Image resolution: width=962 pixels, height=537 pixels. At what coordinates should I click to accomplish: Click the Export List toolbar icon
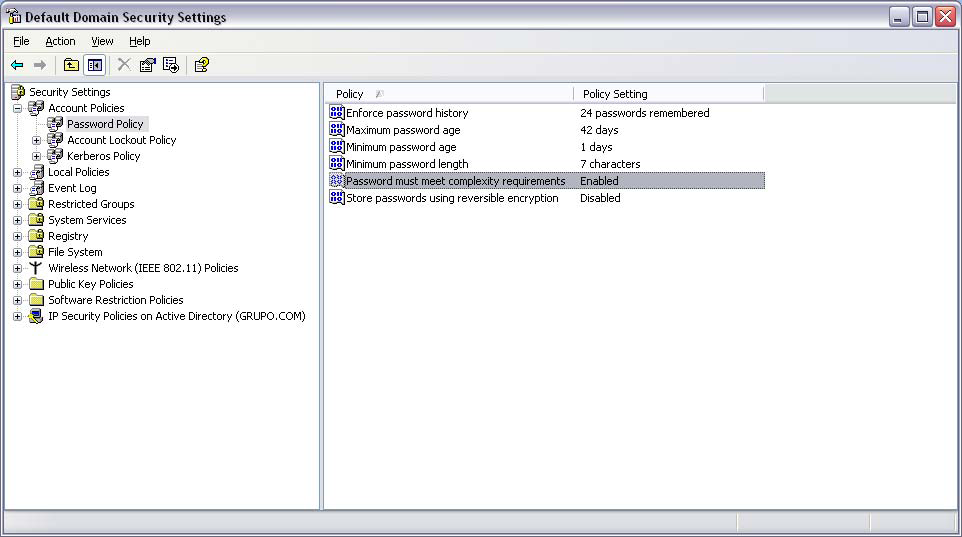(x=171, y=64)
